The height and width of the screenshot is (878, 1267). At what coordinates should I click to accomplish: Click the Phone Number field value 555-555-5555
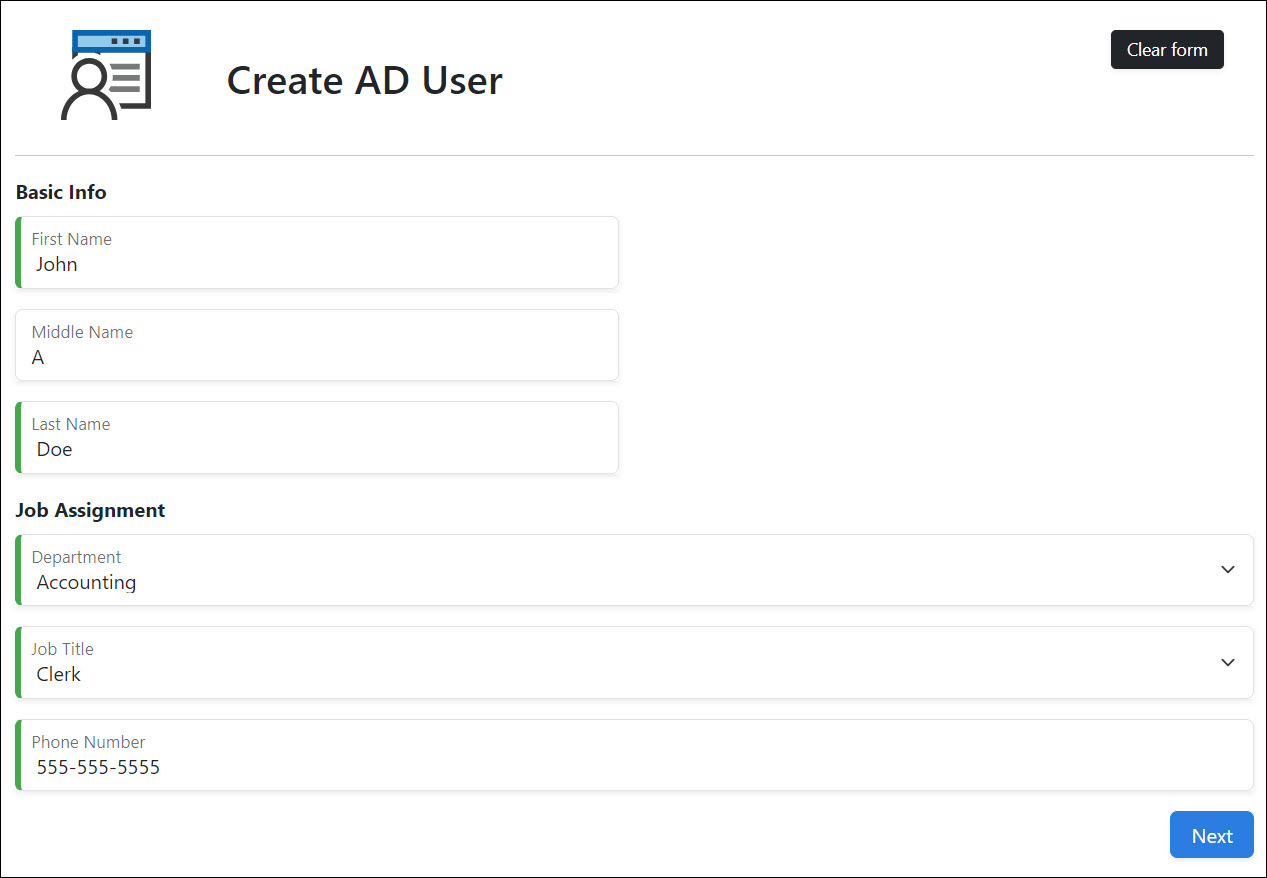98,768
